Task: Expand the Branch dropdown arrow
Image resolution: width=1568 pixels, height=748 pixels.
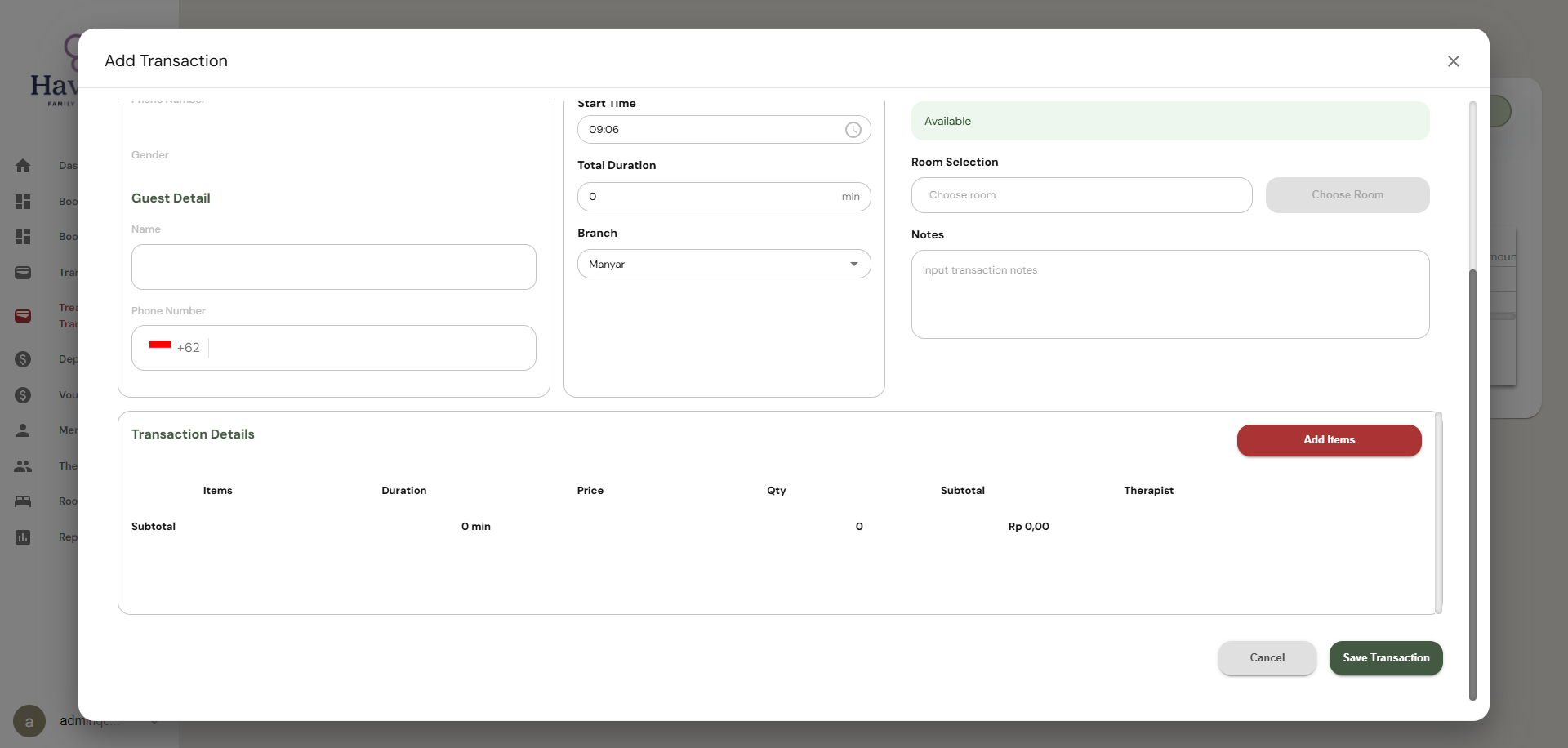Action: tap(853, 264)
